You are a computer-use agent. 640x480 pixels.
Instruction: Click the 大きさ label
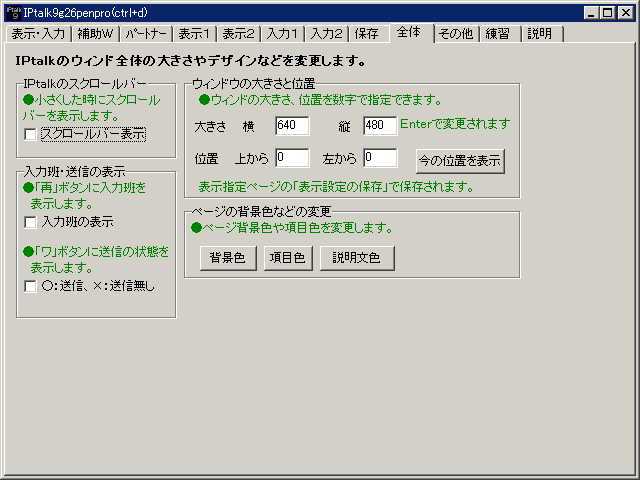pyautogui.click(x=210, y=127)
